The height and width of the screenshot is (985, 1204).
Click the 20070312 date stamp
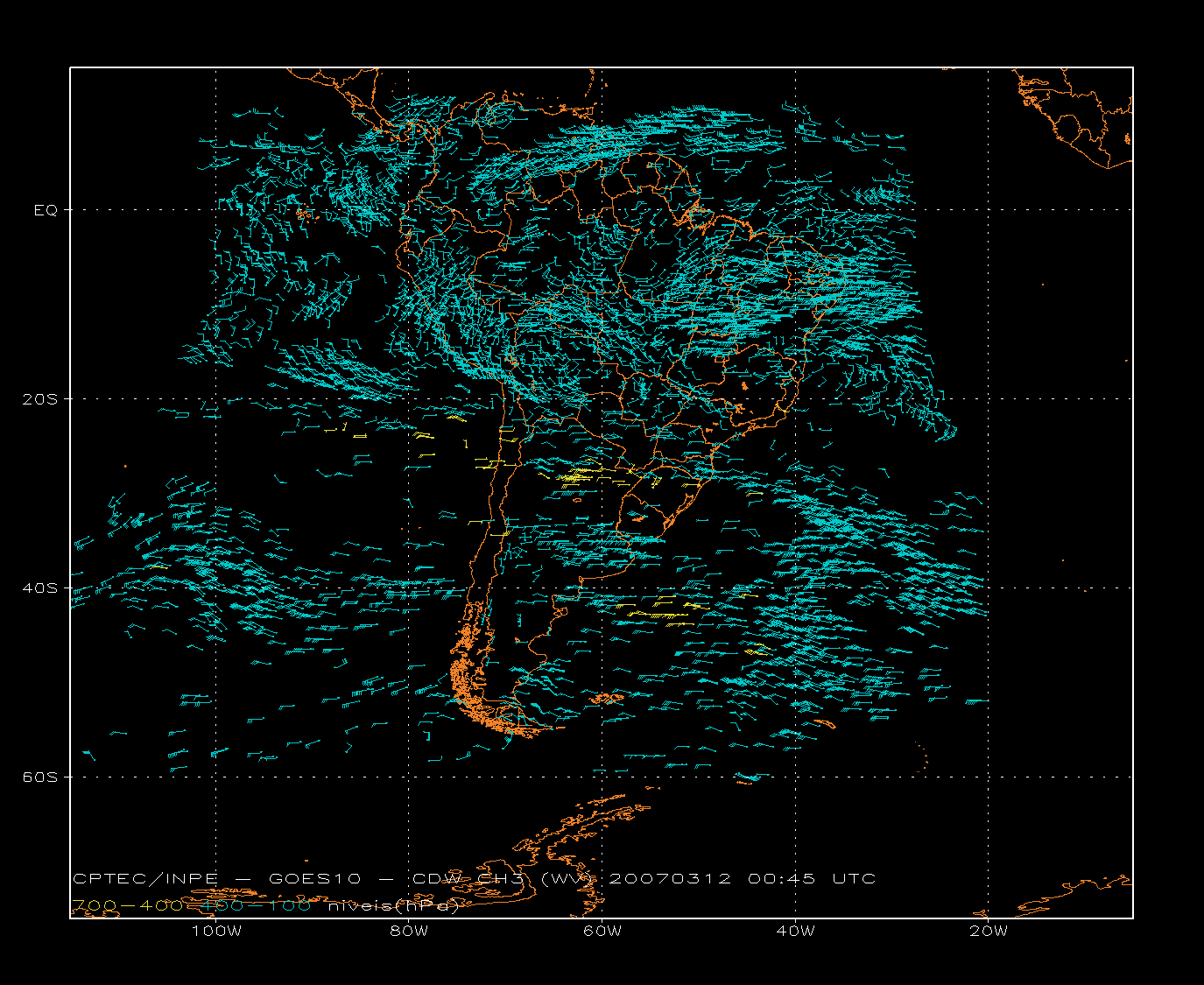tap(670, 879)
